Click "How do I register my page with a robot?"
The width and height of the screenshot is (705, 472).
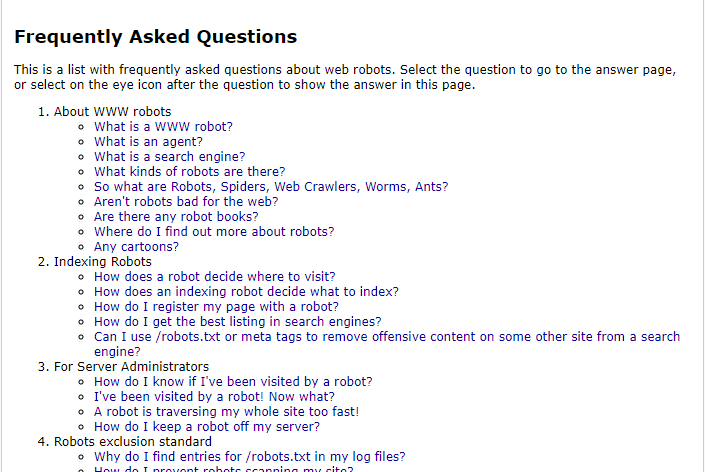pos(216,307)
